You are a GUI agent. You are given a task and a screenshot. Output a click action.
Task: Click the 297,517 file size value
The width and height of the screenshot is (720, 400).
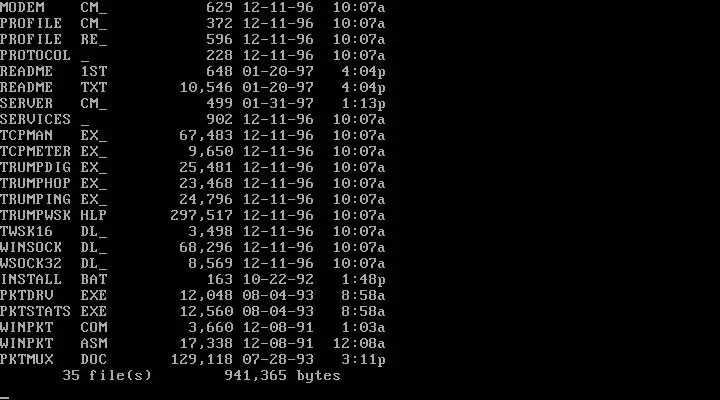(x=202, y=215)
